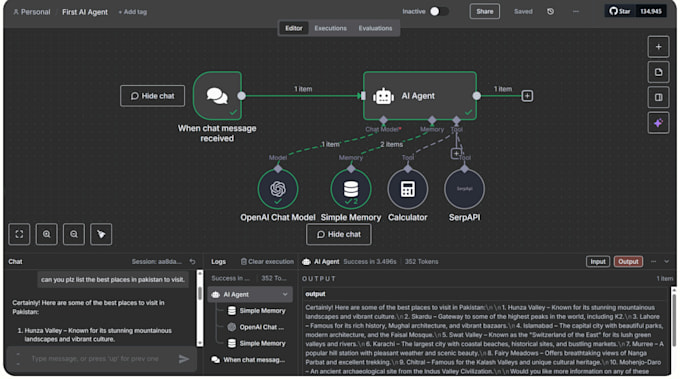
Task: Click the Session id label
Action: point(157,261)
